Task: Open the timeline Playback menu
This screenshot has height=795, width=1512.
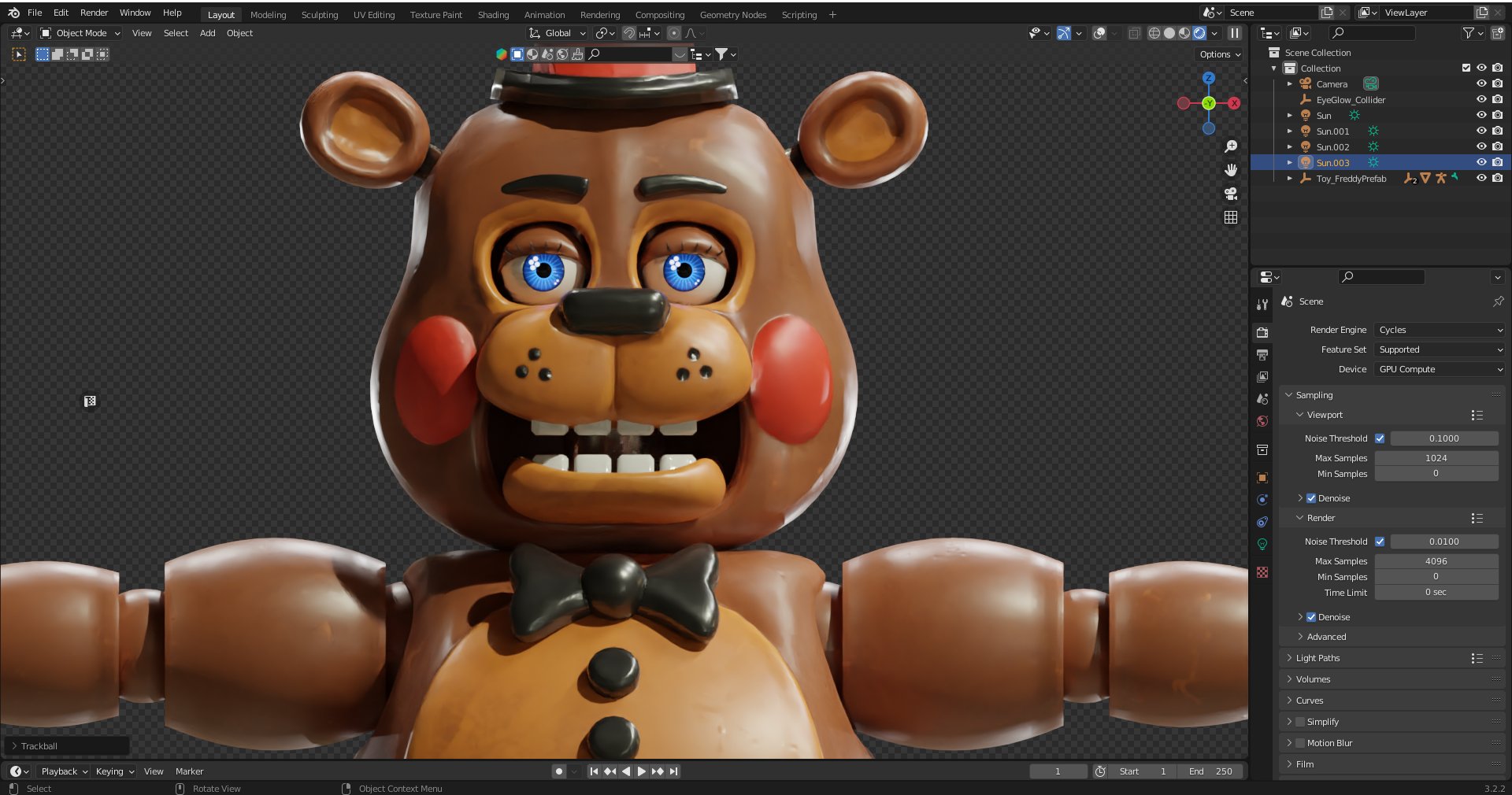Action: (x=64, y=771)
